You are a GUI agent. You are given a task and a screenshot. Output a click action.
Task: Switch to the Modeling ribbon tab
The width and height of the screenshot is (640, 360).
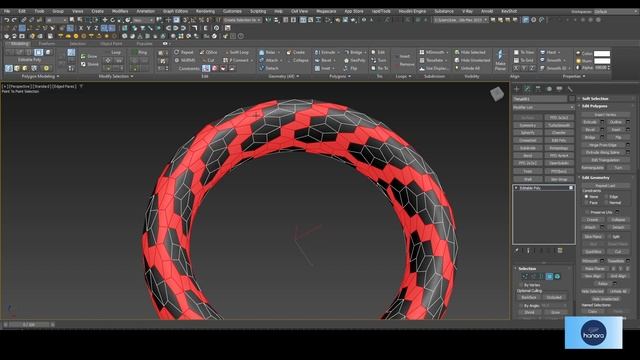20,44
